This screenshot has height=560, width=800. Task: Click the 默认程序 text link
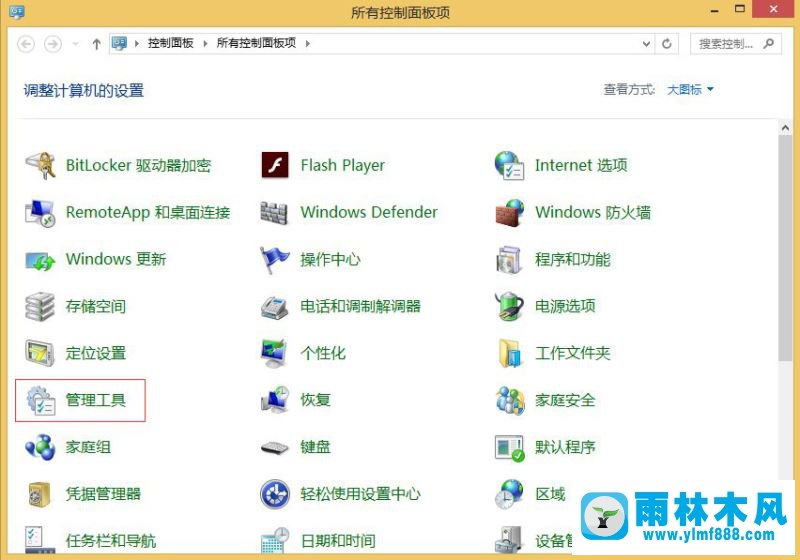pos(565,447)
